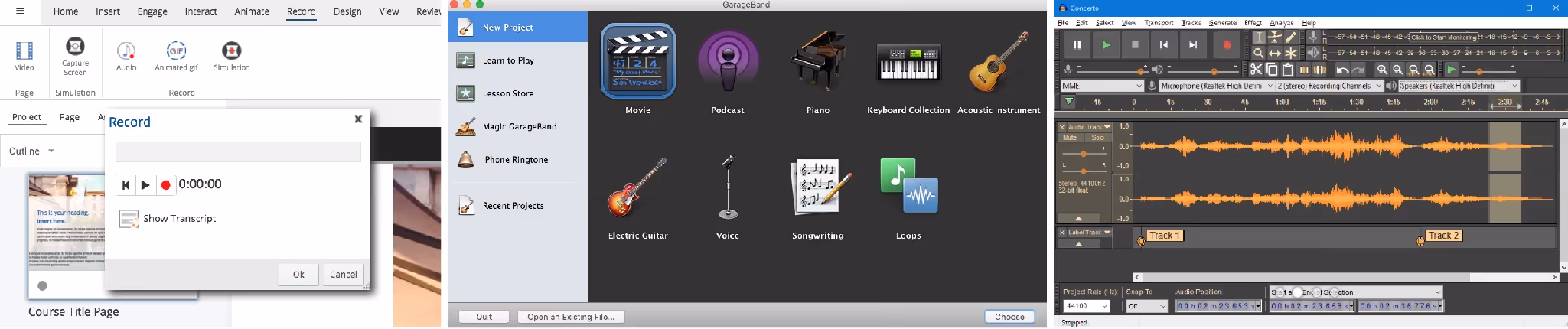Click the Paste clipboard icon in Concerto

[1288, 70]
